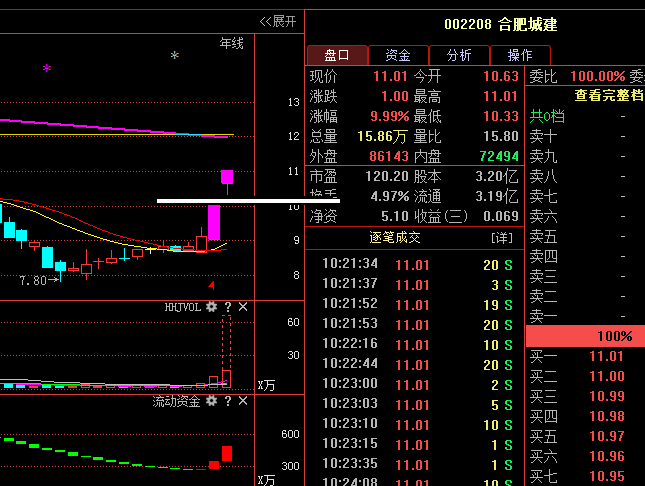The width and height of the screenshot is (645, 486).
Task: Click the dashed red volume bar in HHJVOL
Action: pyautogui.click(x=227, y=342)
